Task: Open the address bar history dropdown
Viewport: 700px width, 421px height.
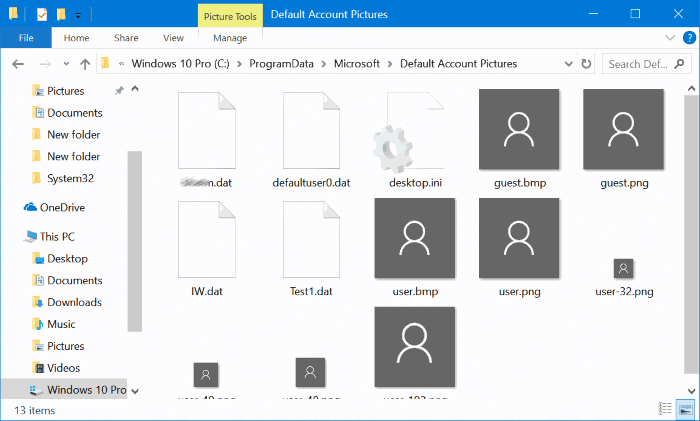Action: (x=568, y=64)
